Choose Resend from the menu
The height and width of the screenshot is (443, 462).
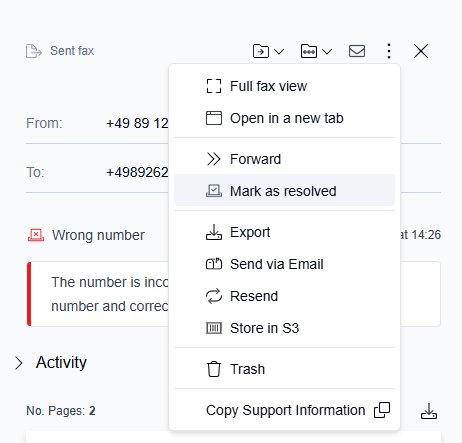pyautogui.click(x=284, y=296)
